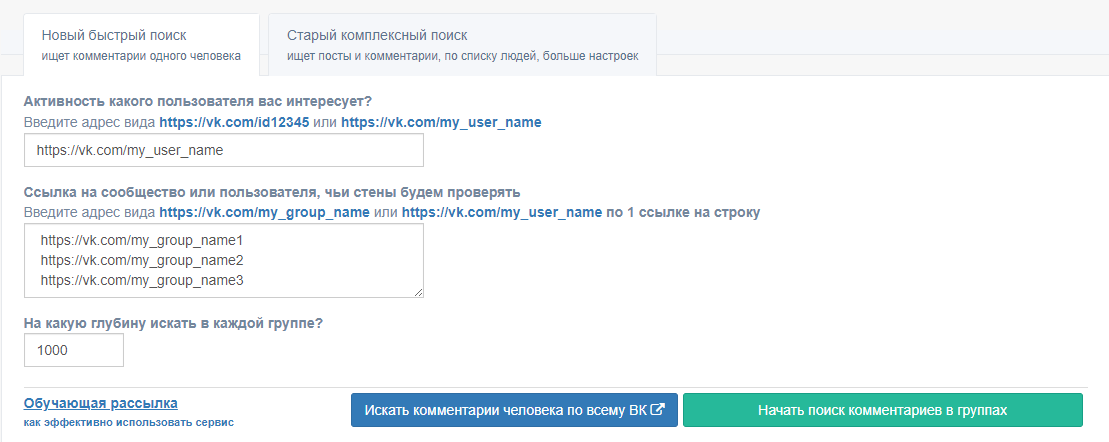The height and width of the screenshot is (442, 1109).
Task: Focus the user profile URL input field
Action: point(224,150)
